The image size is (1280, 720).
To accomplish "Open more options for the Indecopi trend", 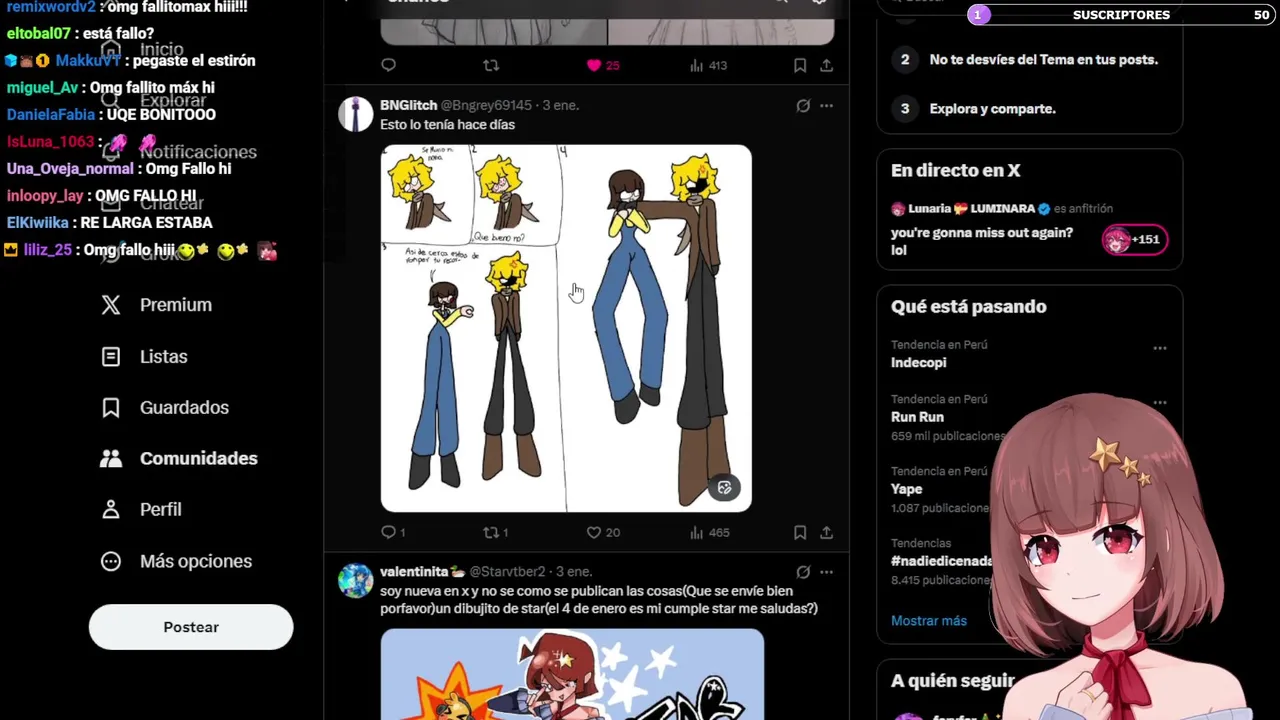I will 1160,348.
